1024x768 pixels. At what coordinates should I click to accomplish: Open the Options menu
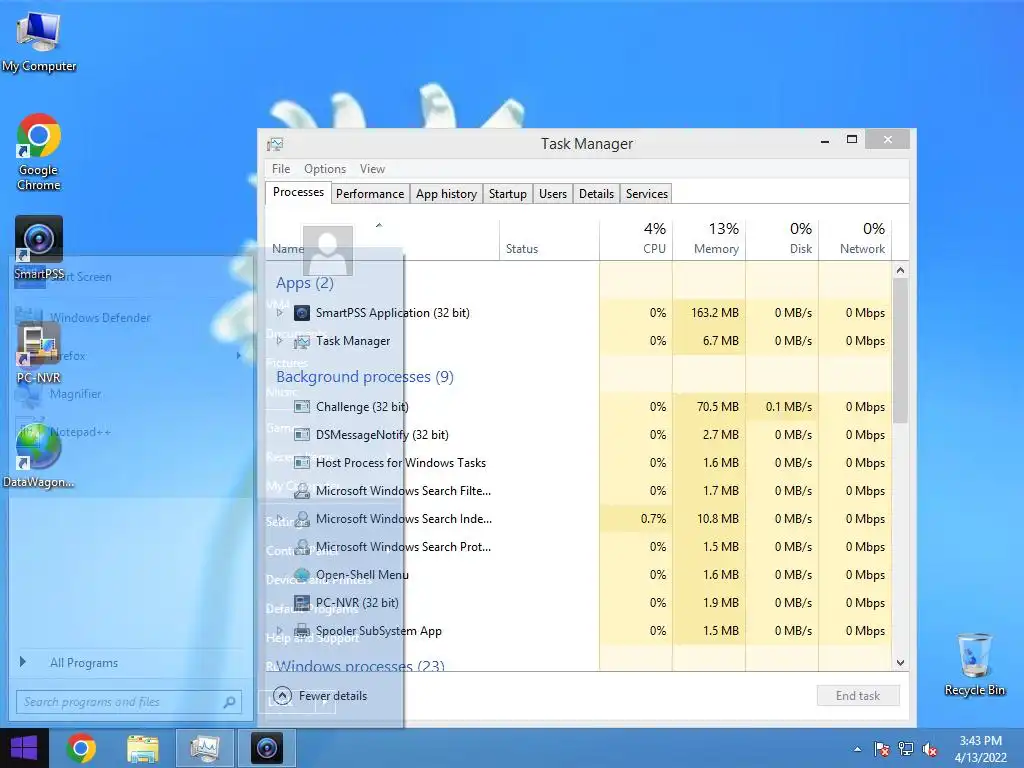tap(325, 168)
